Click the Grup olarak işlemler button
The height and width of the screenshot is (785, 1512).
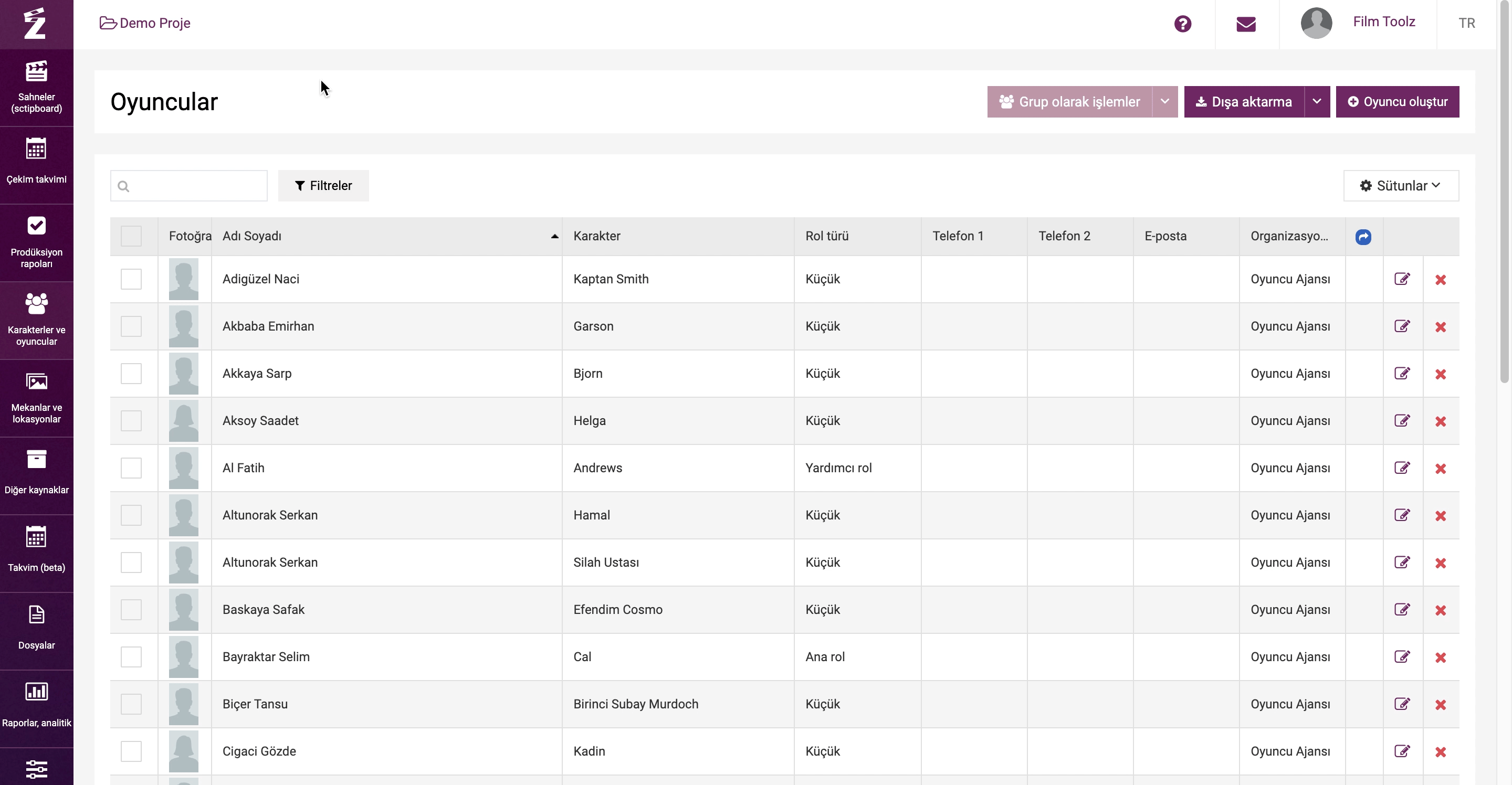pyautogui.click(x=1069, y=101)
